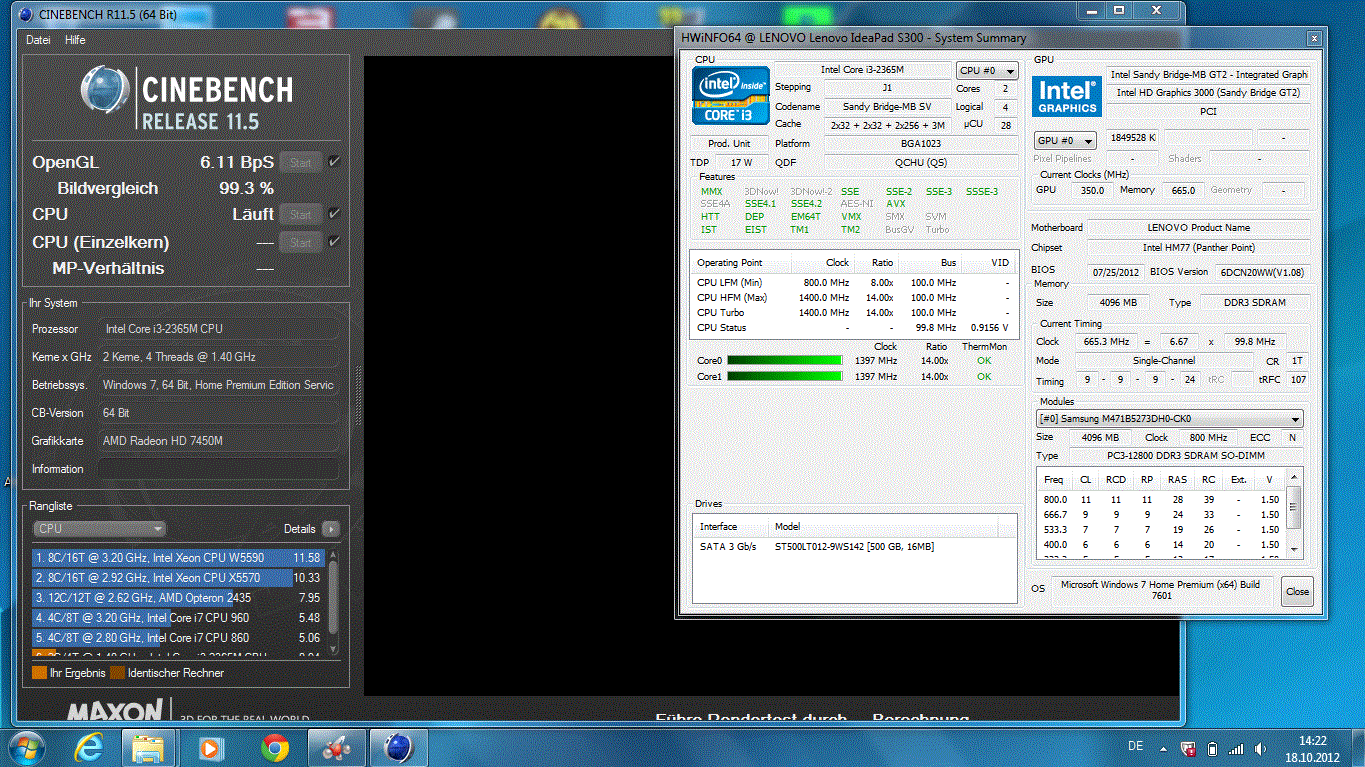Click the Information text field in Cinebench
This screenshot has height=767, width=1365.
pos(218,469)
